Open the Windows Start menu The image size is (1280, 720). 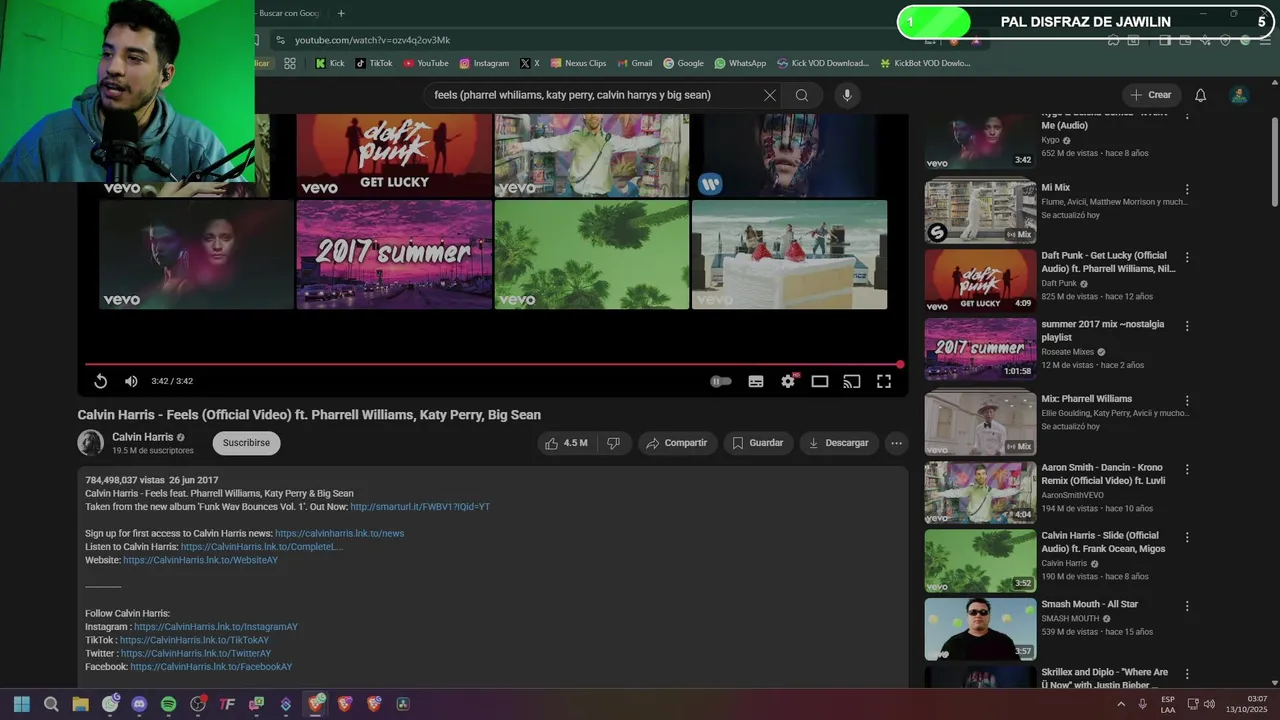point(22,704)
